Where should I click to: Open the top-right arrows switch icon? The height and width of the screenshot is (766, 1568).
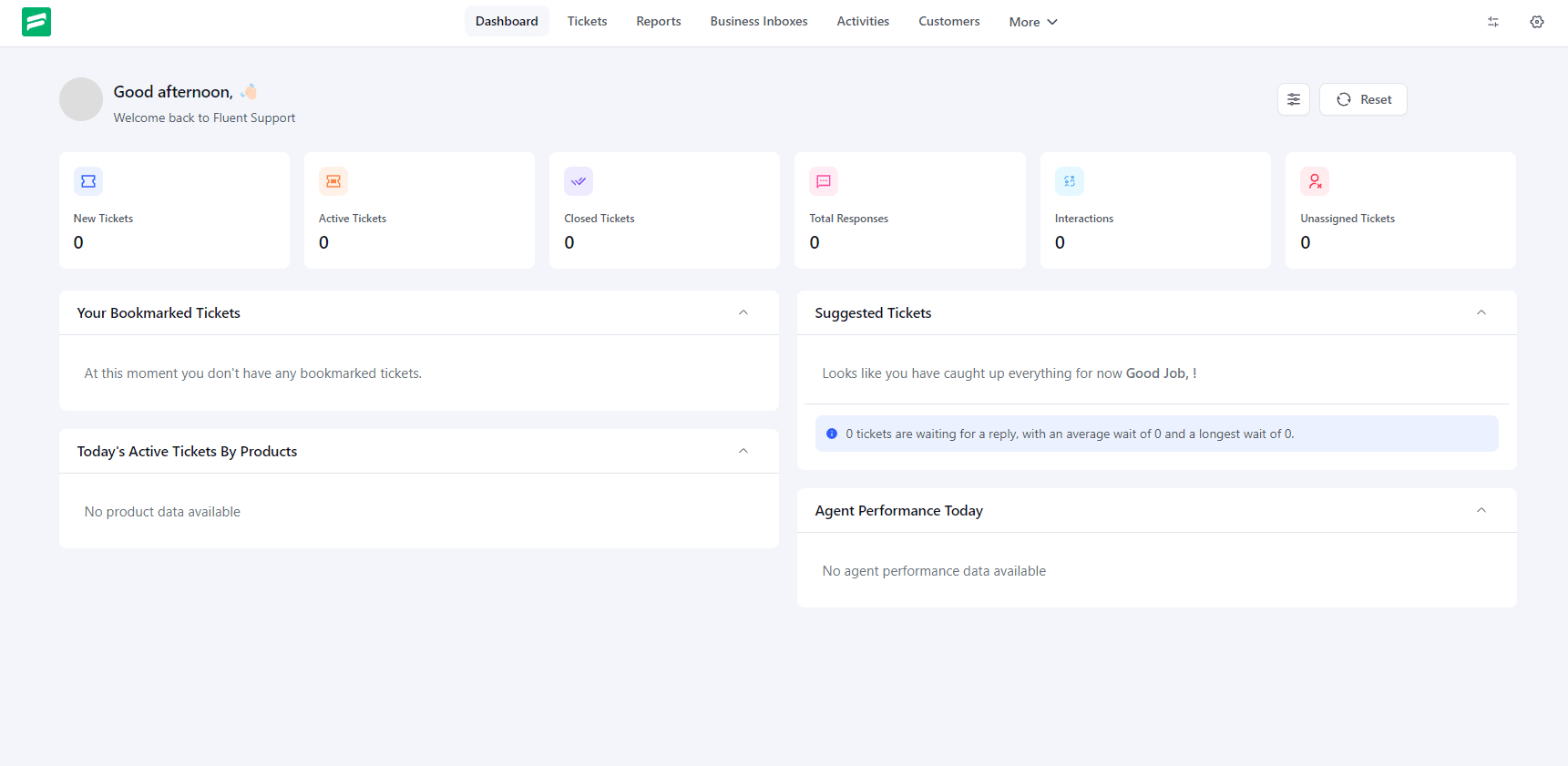pyautogui.click(x=1493, y=22)
